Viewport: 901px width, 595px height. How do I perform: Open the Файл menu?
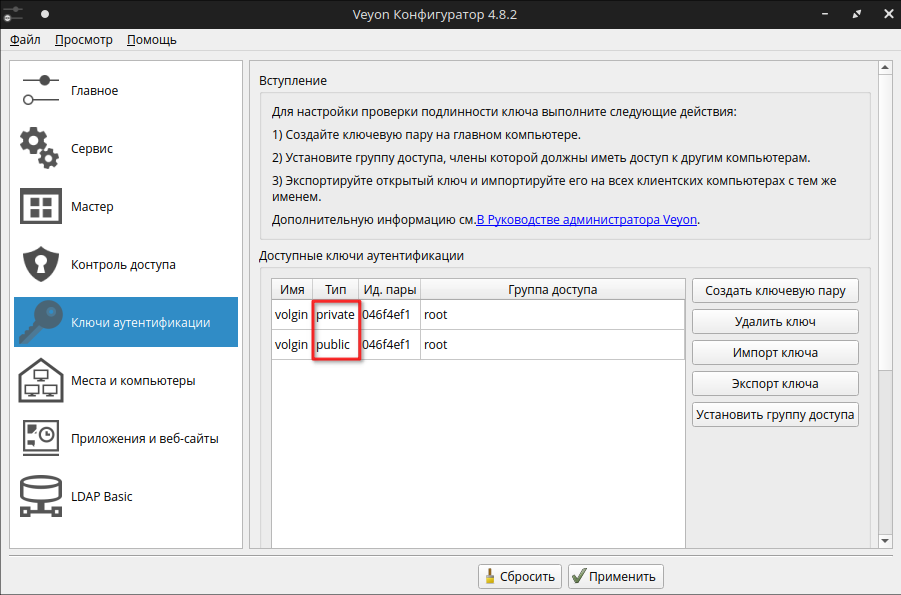point(25,40)
